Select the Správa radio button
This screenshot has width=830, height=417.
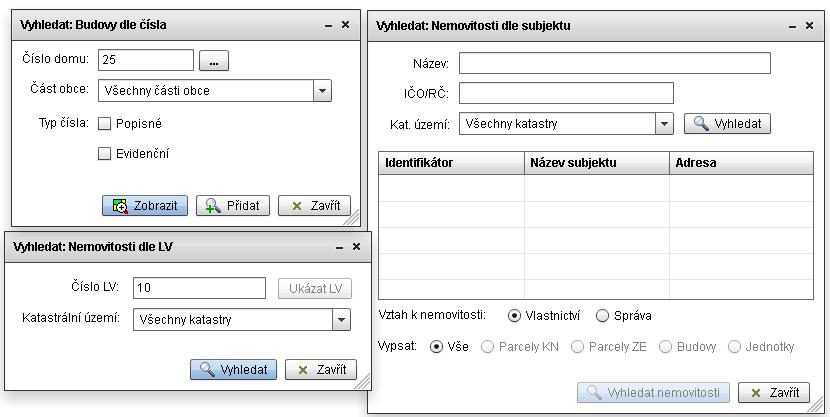click(x=602, y=316)
